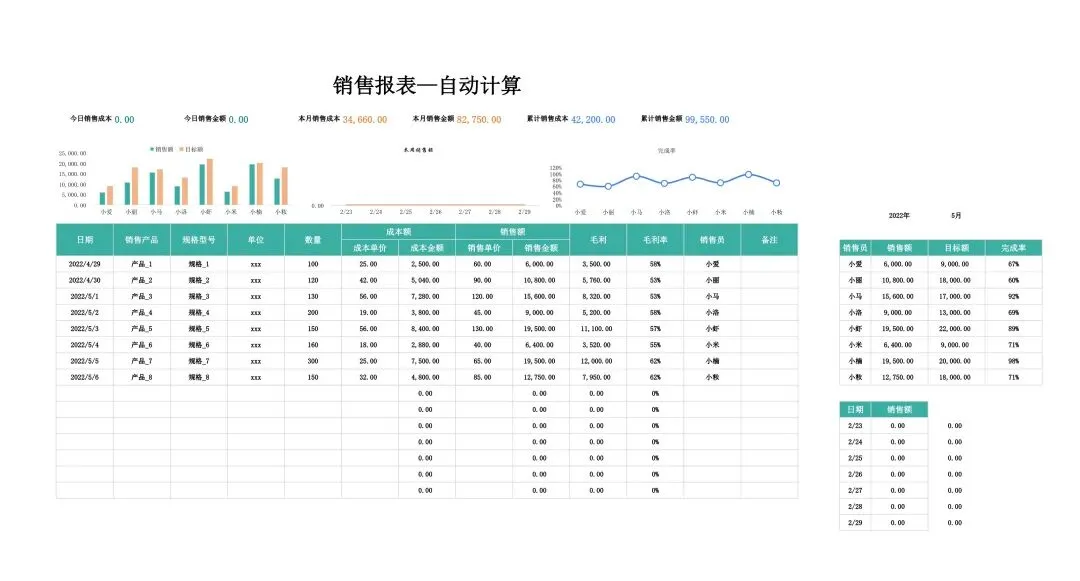This screenshot has width=1080, height=581.
Task: Select the 成本额 merged header
Action: (x=399, y=232)
